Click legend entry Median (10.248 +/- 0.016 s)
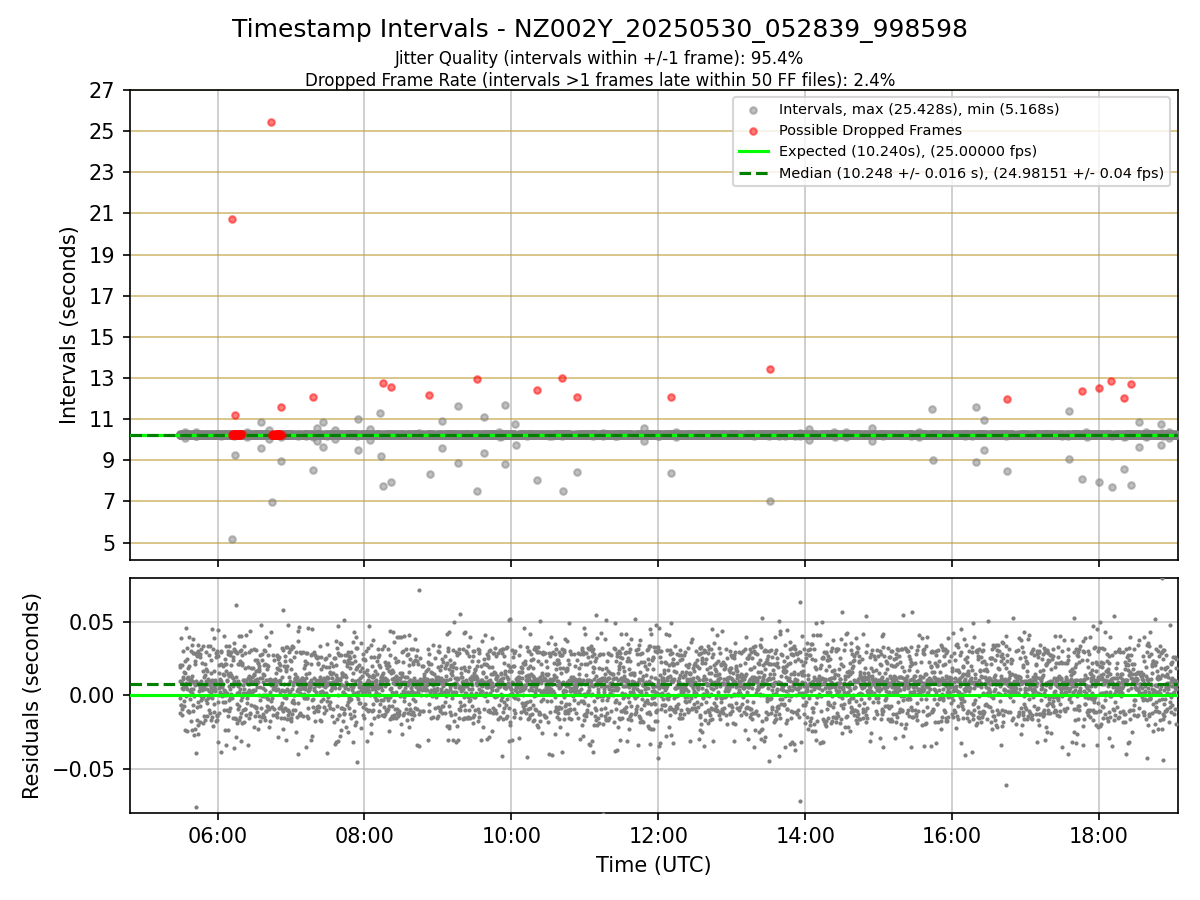1200x900 pixels. [x=971, y=173]
